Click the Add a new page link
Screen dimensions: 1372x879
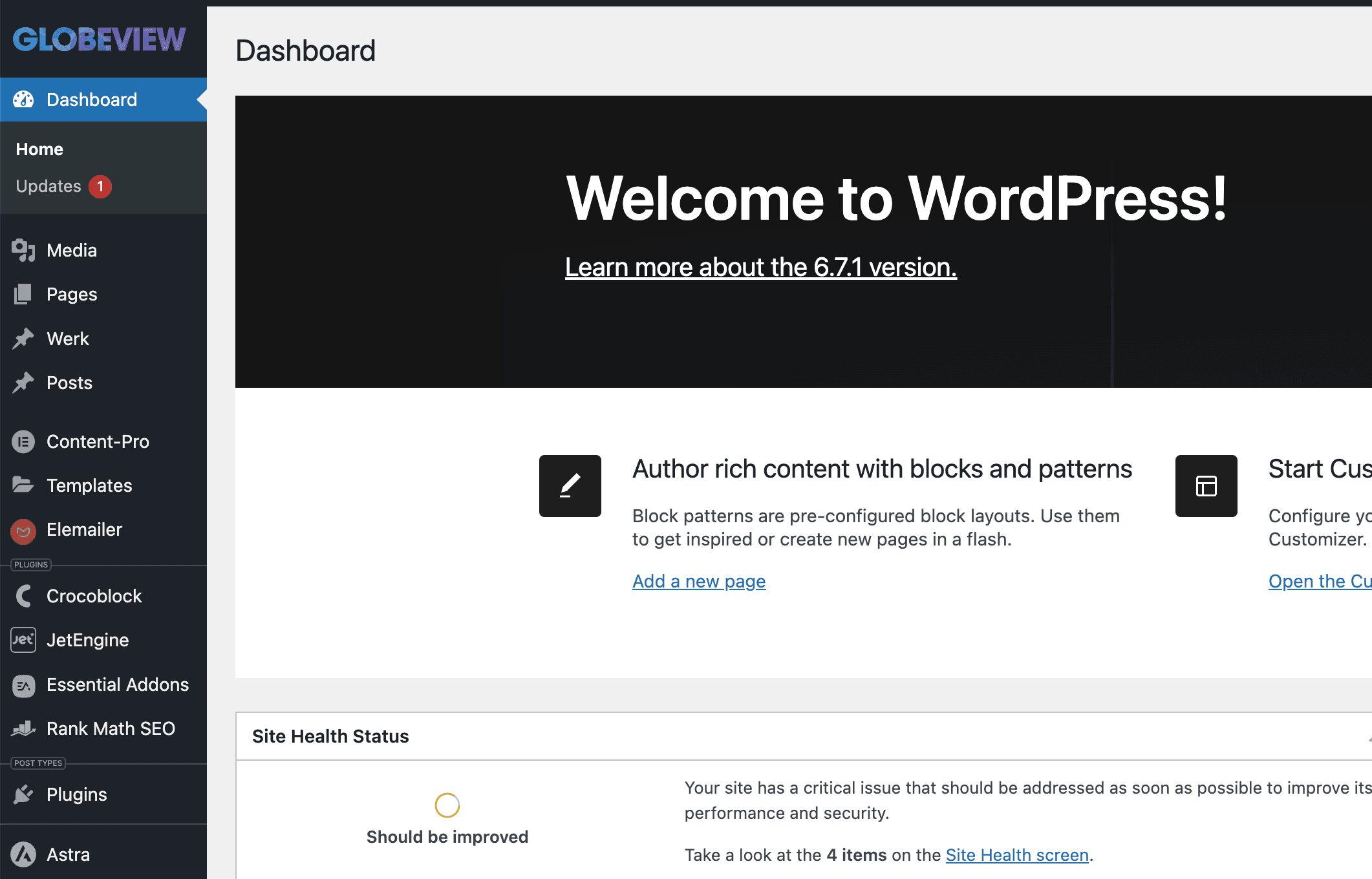(698, 581)
